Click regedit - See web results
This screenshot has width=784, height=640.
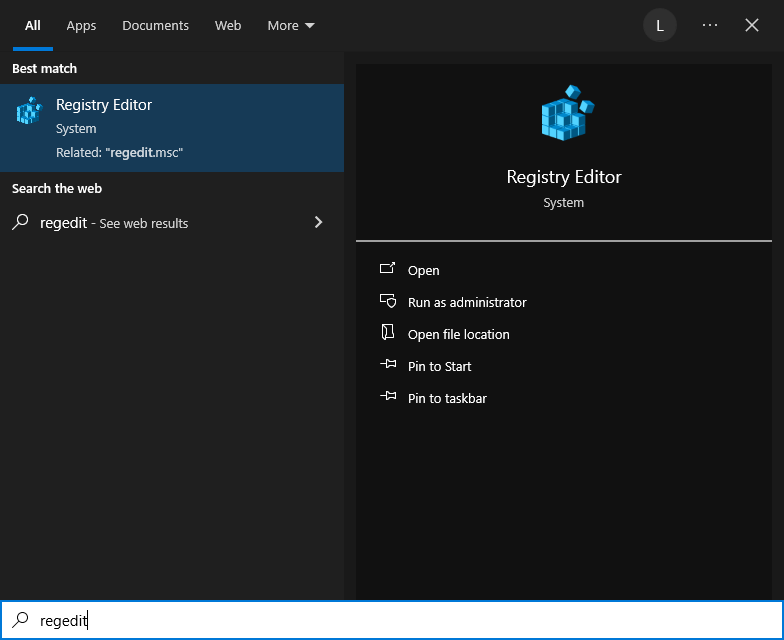click(172, 222)
